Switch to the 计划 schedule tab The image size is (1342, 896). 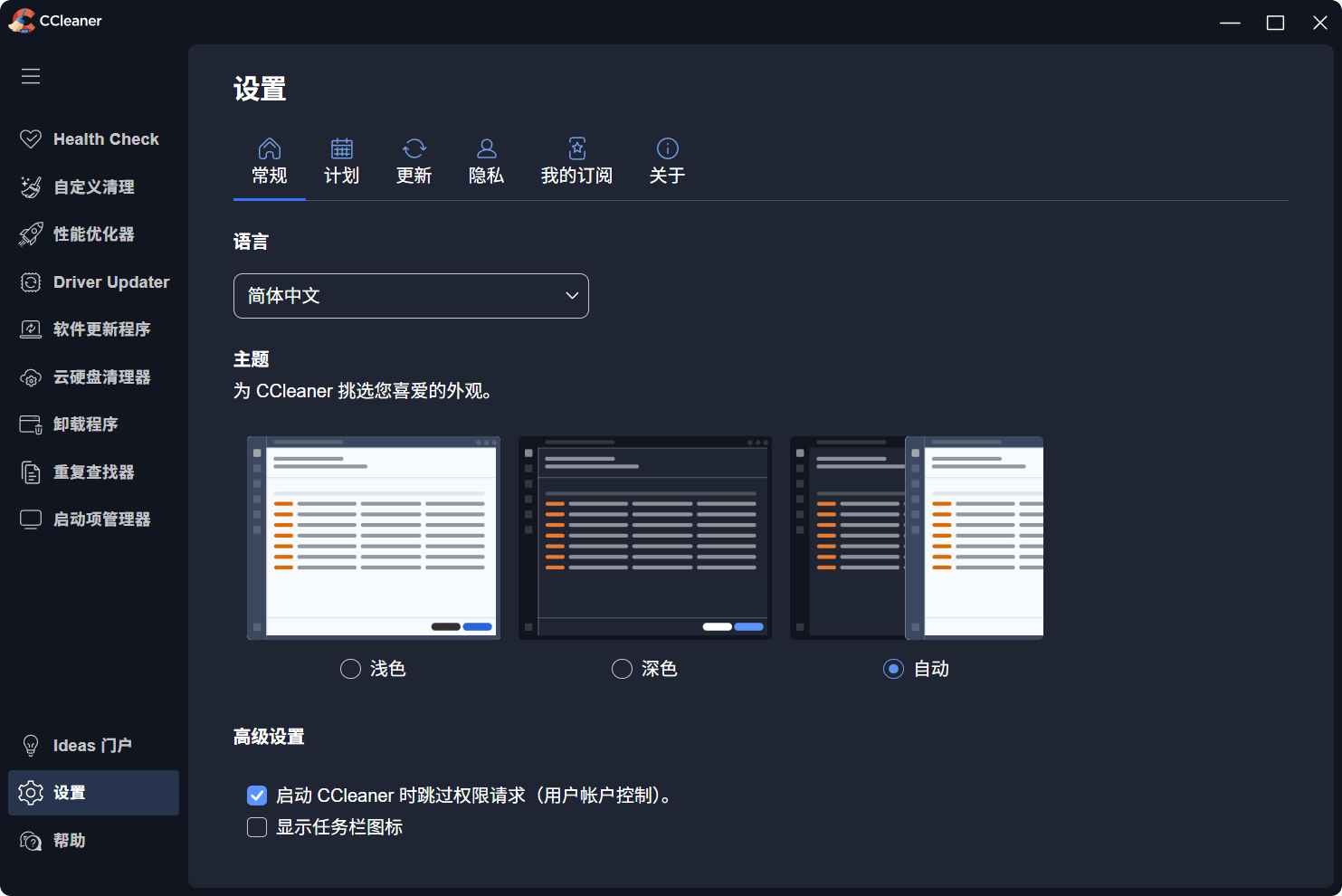(342, 162)
